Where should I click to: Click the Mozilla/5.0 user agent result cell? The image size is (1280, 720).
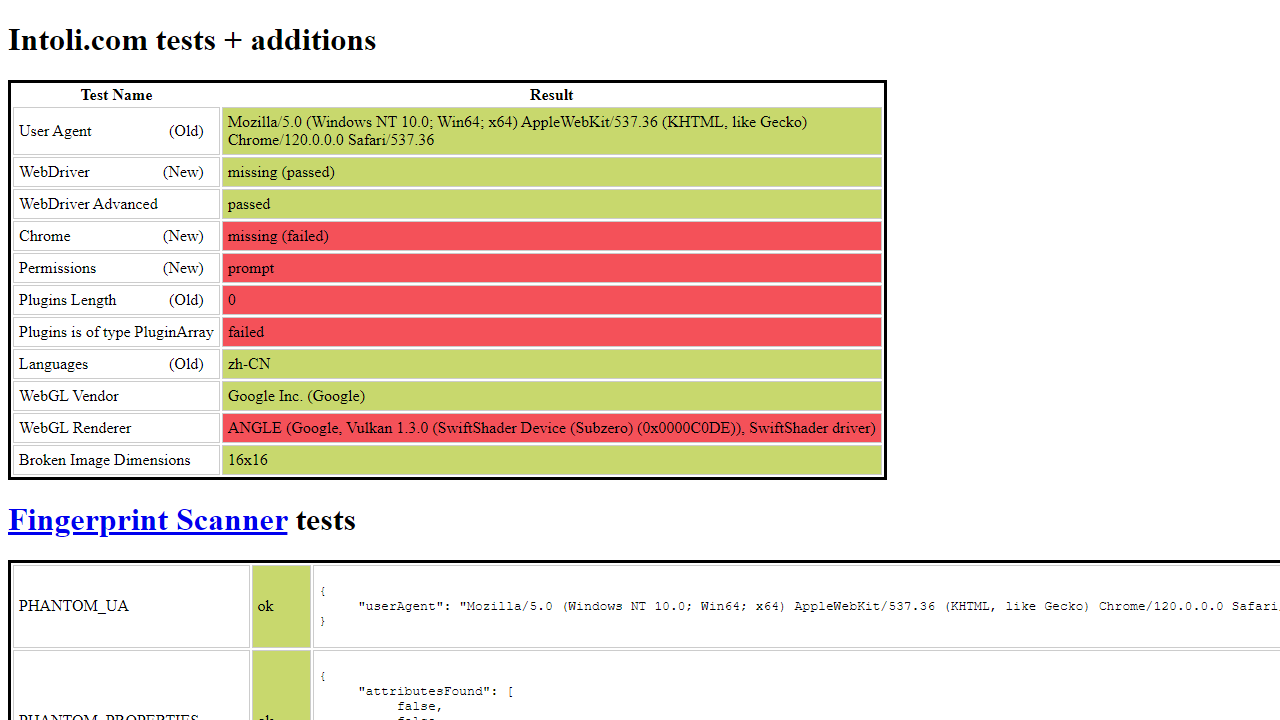(x=552, y=131)
